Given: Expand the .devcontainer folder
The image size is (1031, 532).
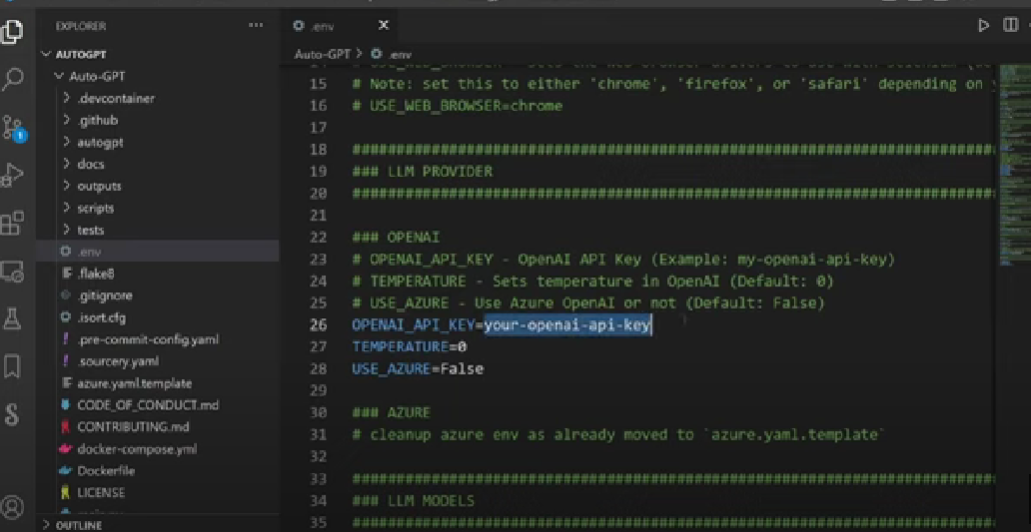Looking at the screenshot, I should point(116,98).
